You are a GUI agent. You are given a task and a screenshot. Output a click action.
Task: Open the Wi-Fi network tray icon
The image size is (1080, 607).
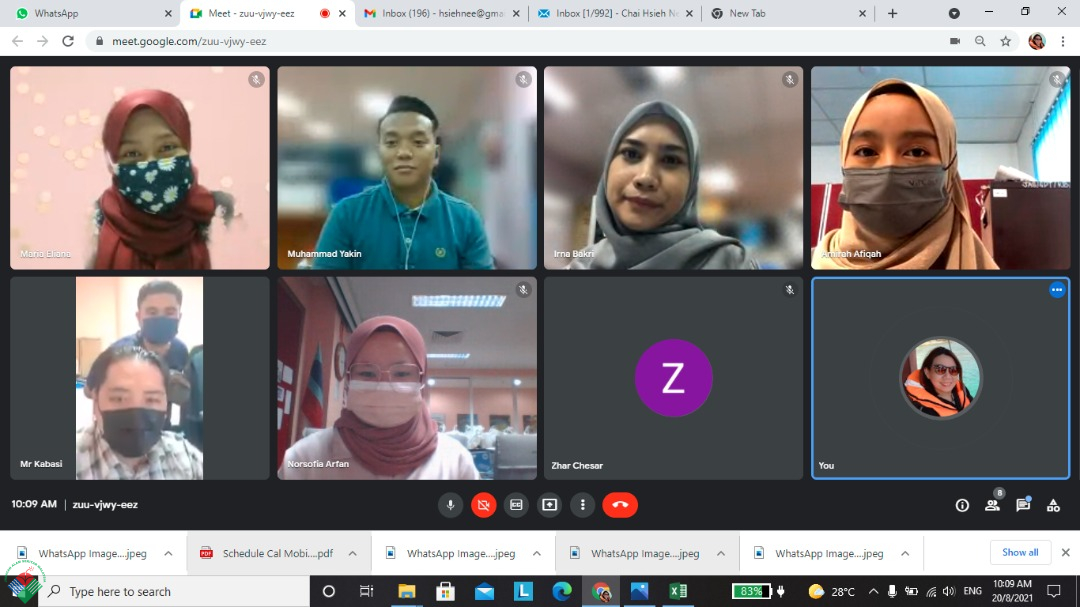point(931,591)
